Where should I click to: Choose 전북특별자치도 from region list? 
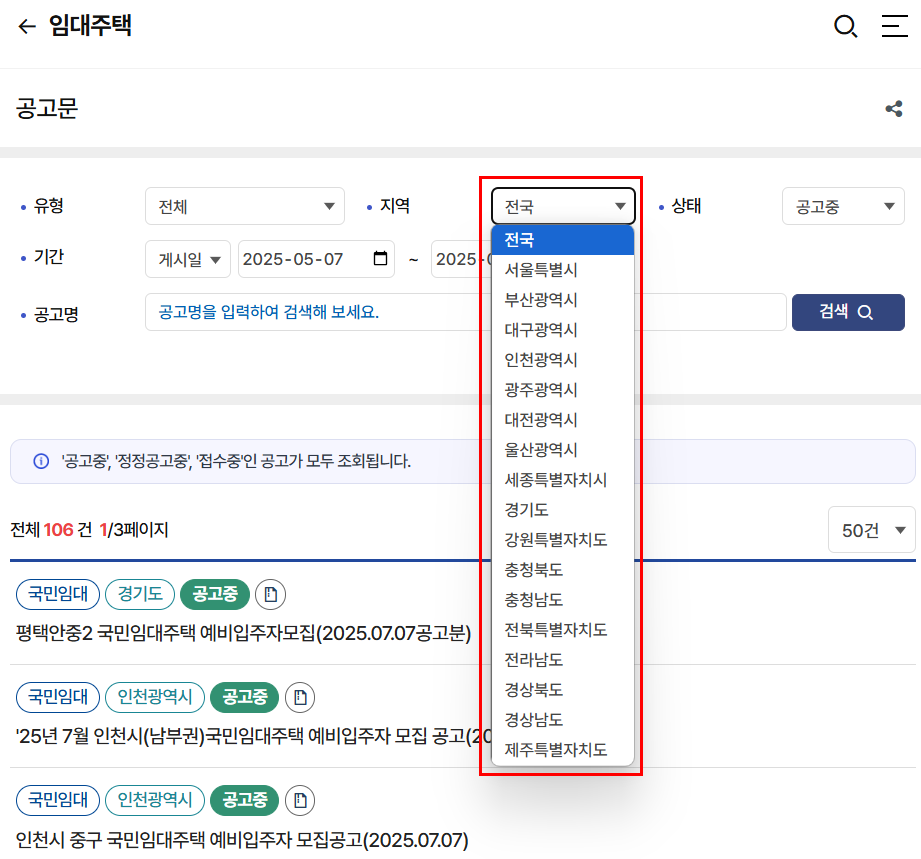(x=563, y=630)
